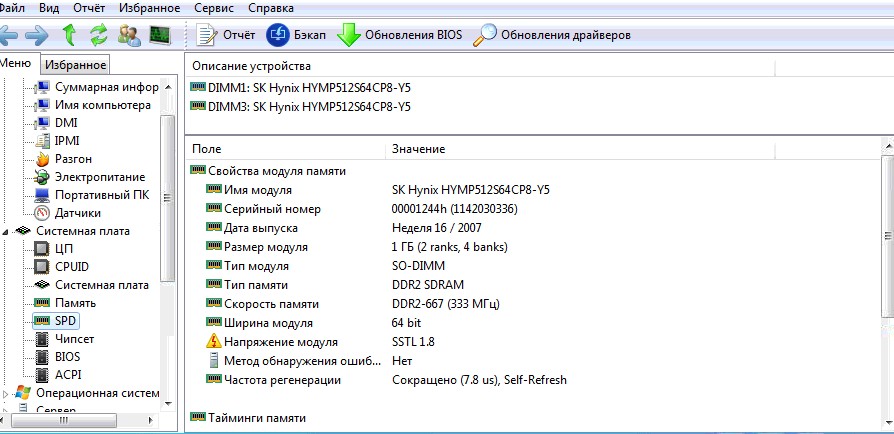Viewport: 894px width, 434px height.
Task: Open the Вид menu
Action: [49, 8]
